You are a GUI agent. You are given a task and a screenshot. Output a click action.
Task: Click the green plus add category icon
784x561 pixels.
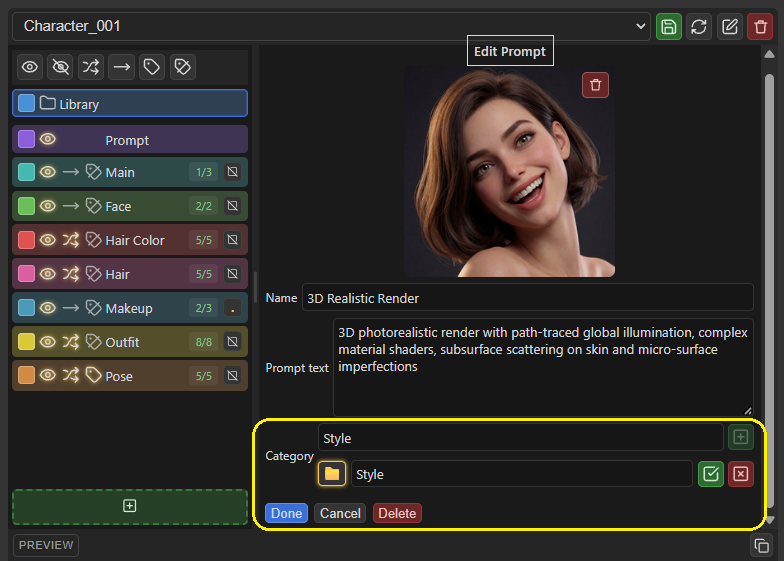click(x=740, y=437)
